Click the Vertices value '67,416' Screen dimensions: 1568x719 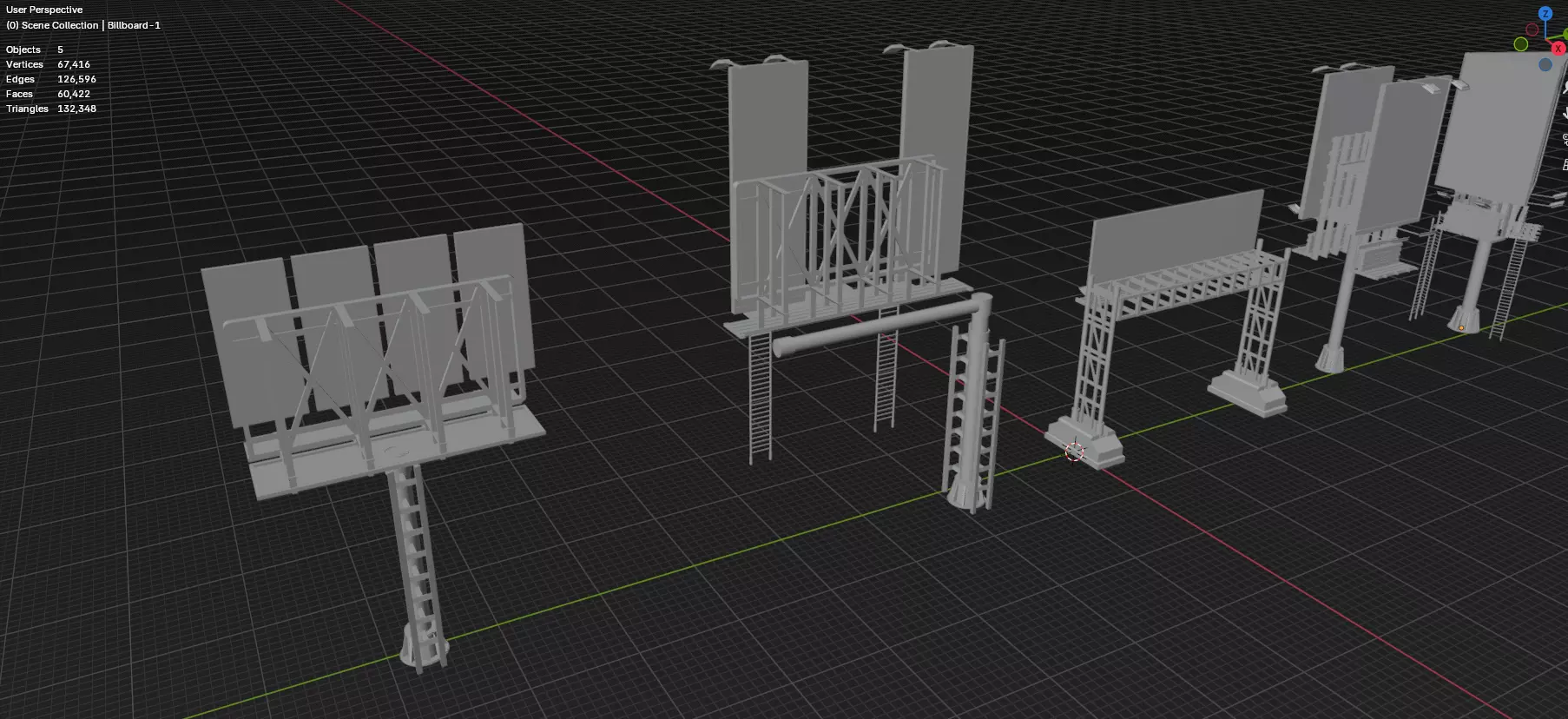click(74, 64)
